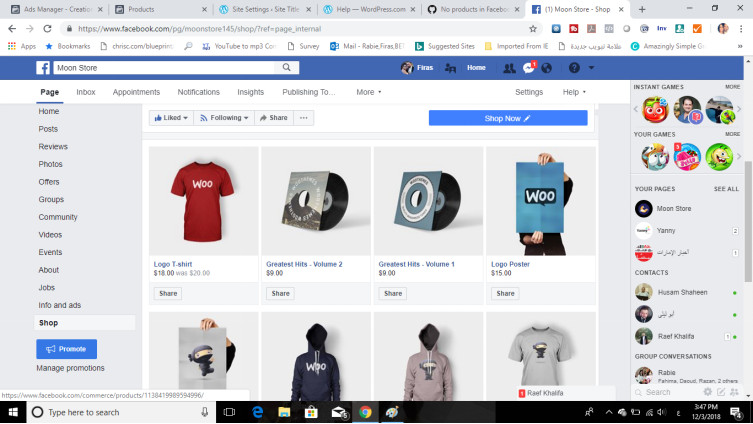Click See All in Your Pages
The height and width of the screenshot is (424, 753).
point(726,189)
